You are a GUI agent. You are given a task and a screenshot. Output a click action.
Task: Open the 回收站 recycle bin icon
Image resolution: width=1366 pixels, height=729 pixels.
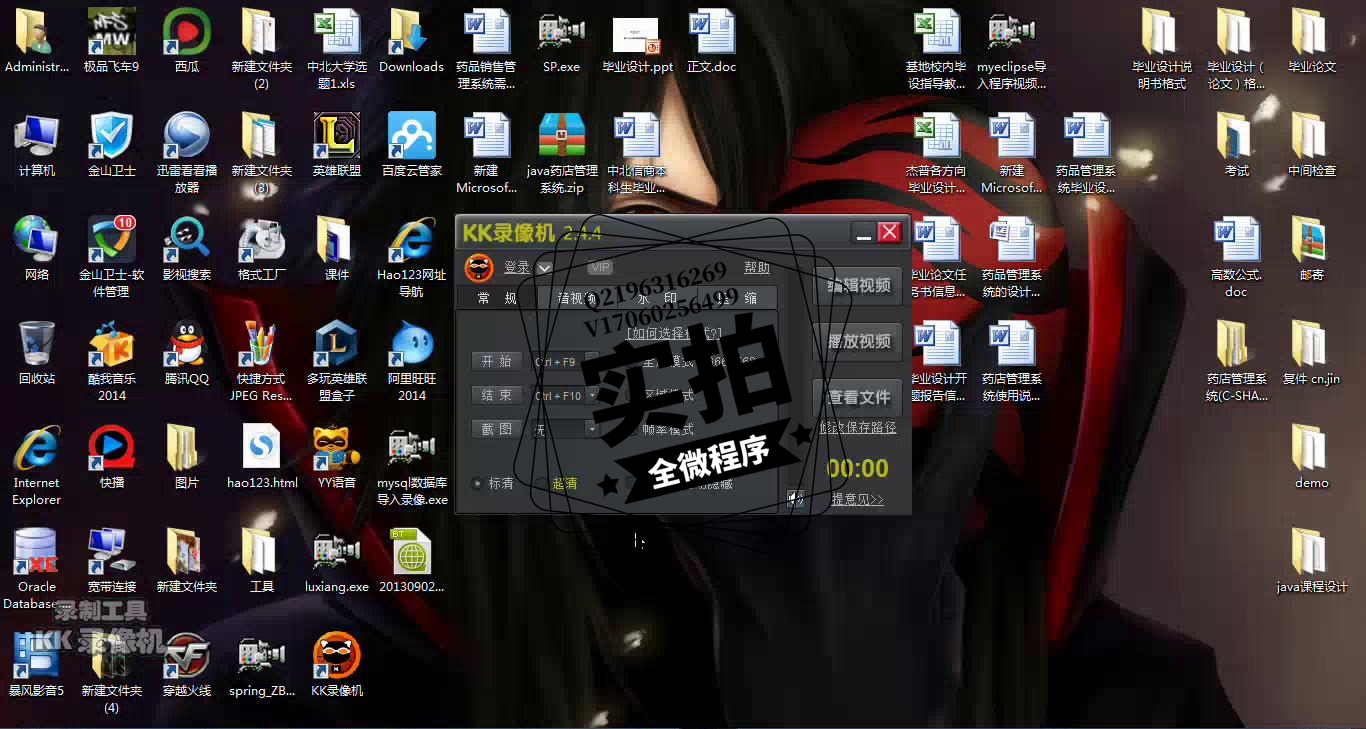click(x=36, y=353)
